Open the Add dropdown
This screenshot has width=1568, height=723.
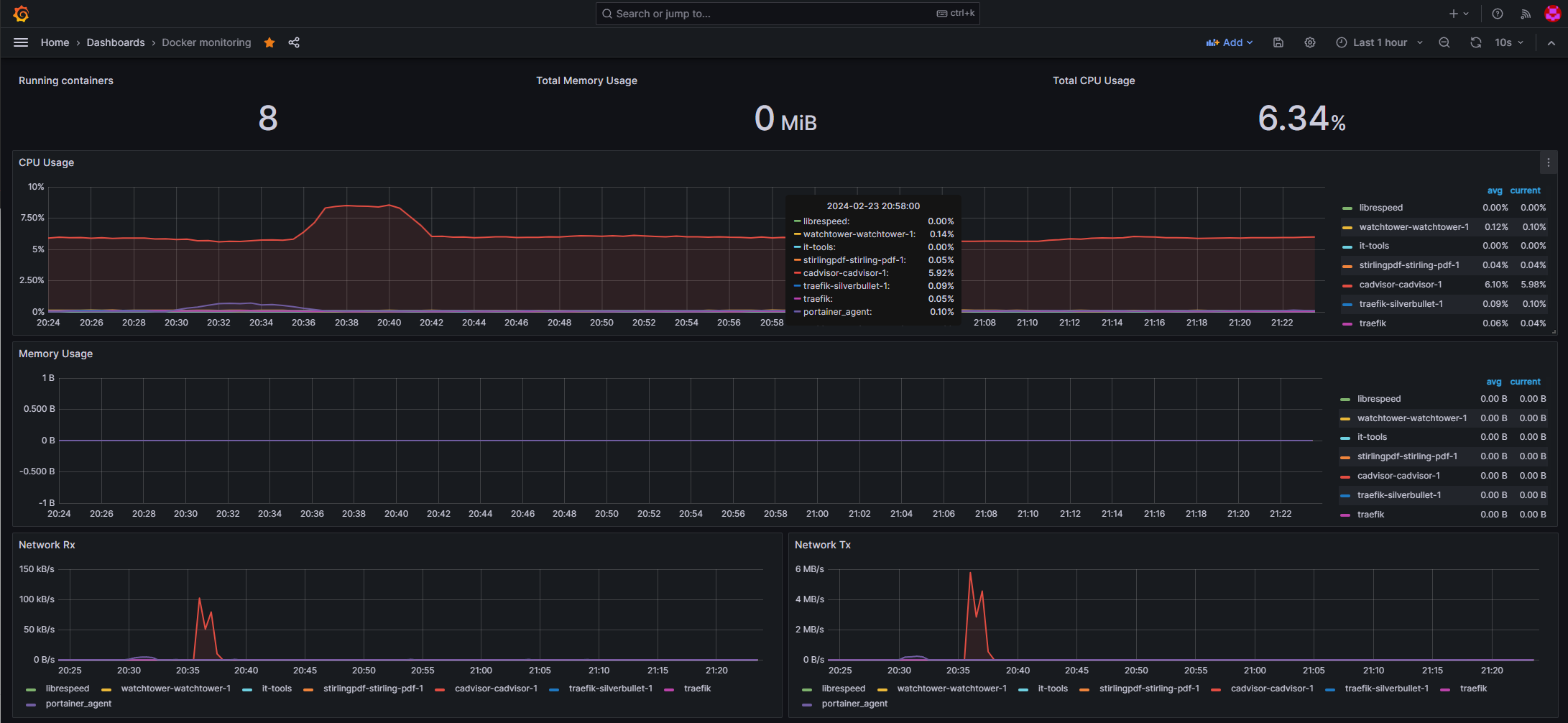(1230, 42)
